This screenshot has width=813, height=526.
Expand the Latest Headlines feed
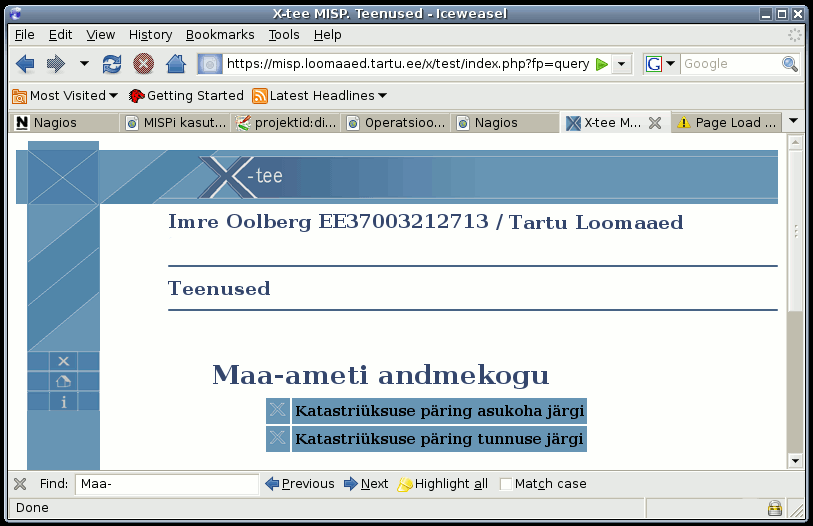(x=319, y=96)
